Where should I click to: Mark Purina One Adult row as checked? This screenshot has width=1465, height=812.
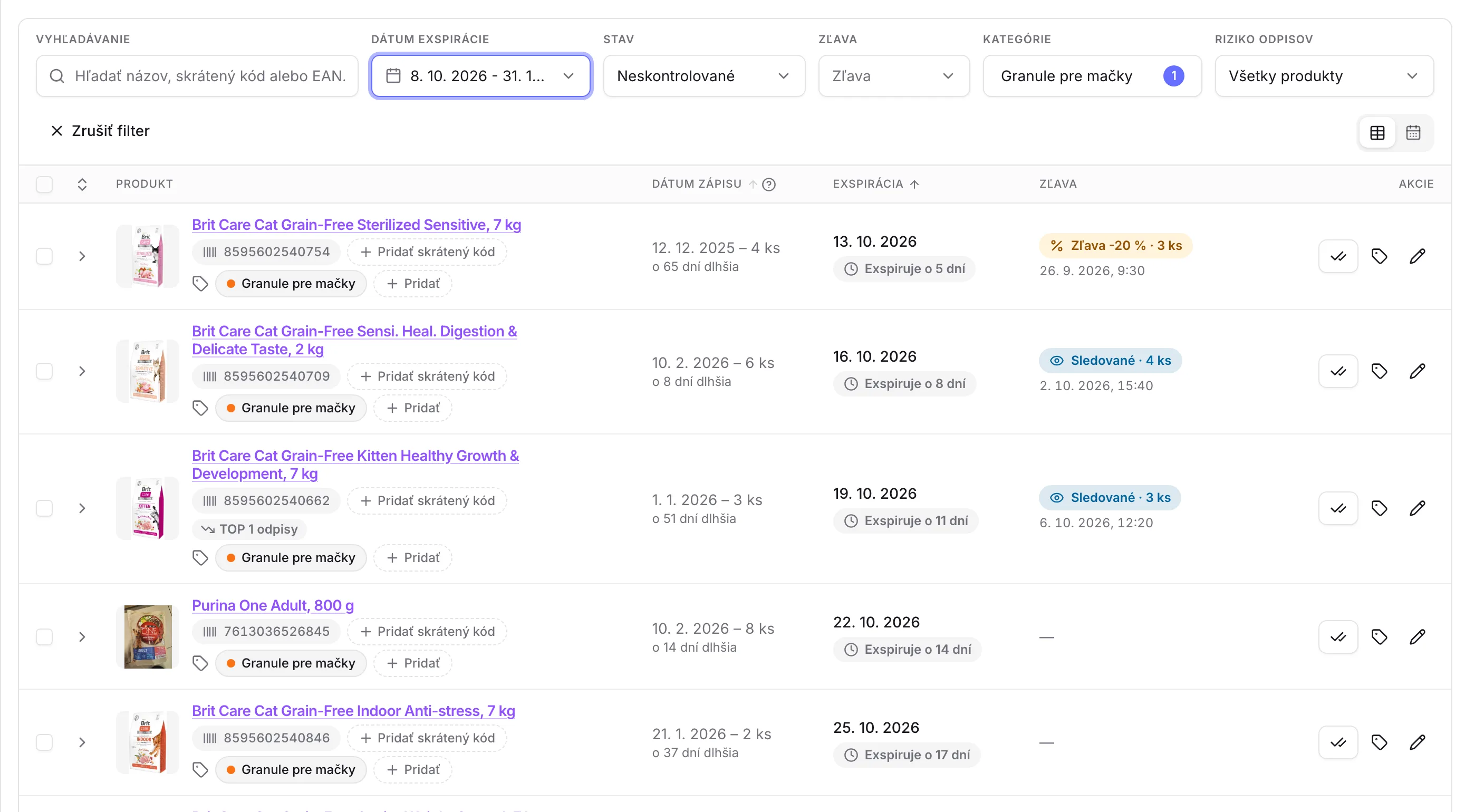click(x=1338, y=637)
